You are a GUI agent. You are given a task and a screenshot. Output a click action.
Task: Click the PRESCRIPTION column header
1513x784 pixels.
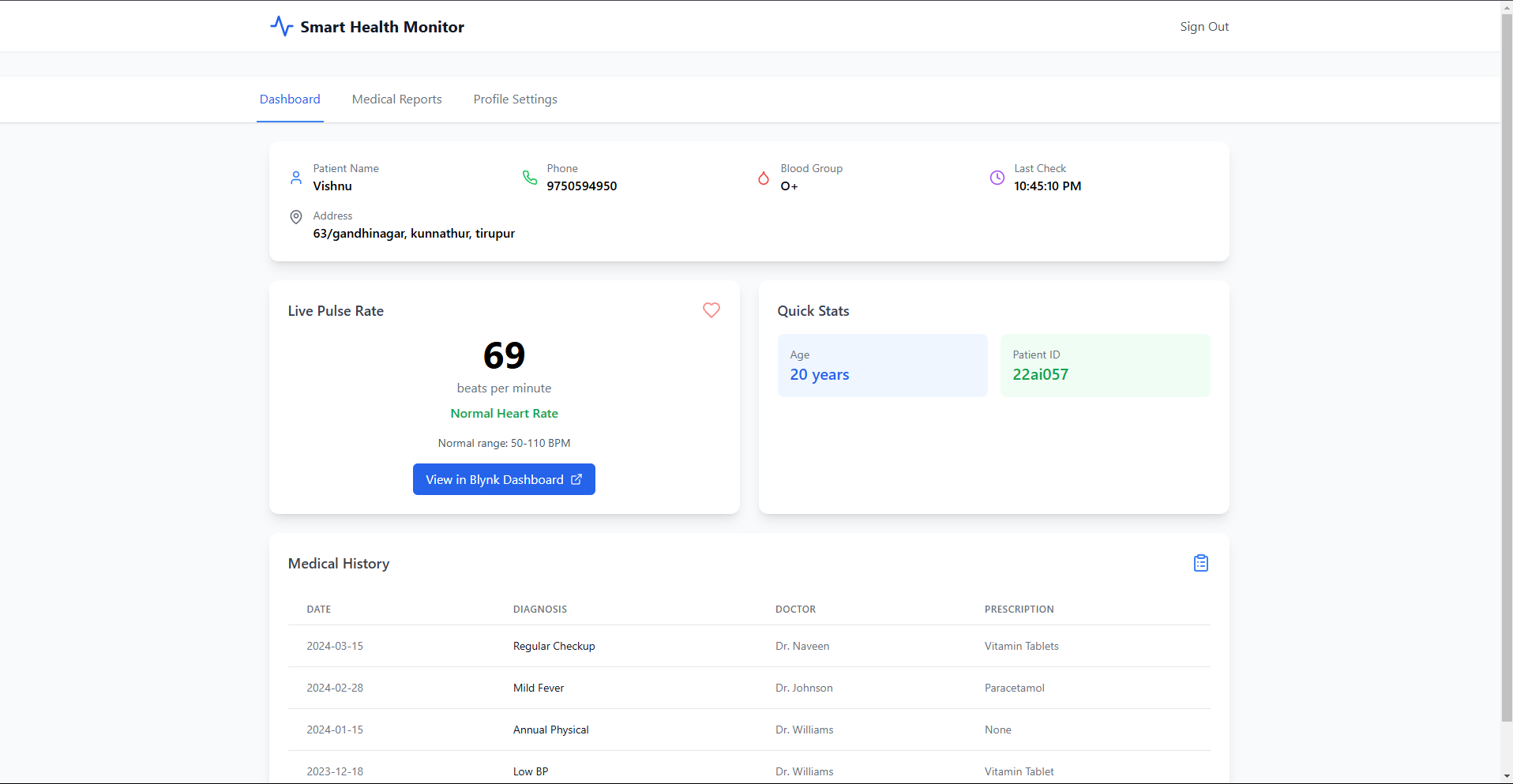[x=1019, y=610]
